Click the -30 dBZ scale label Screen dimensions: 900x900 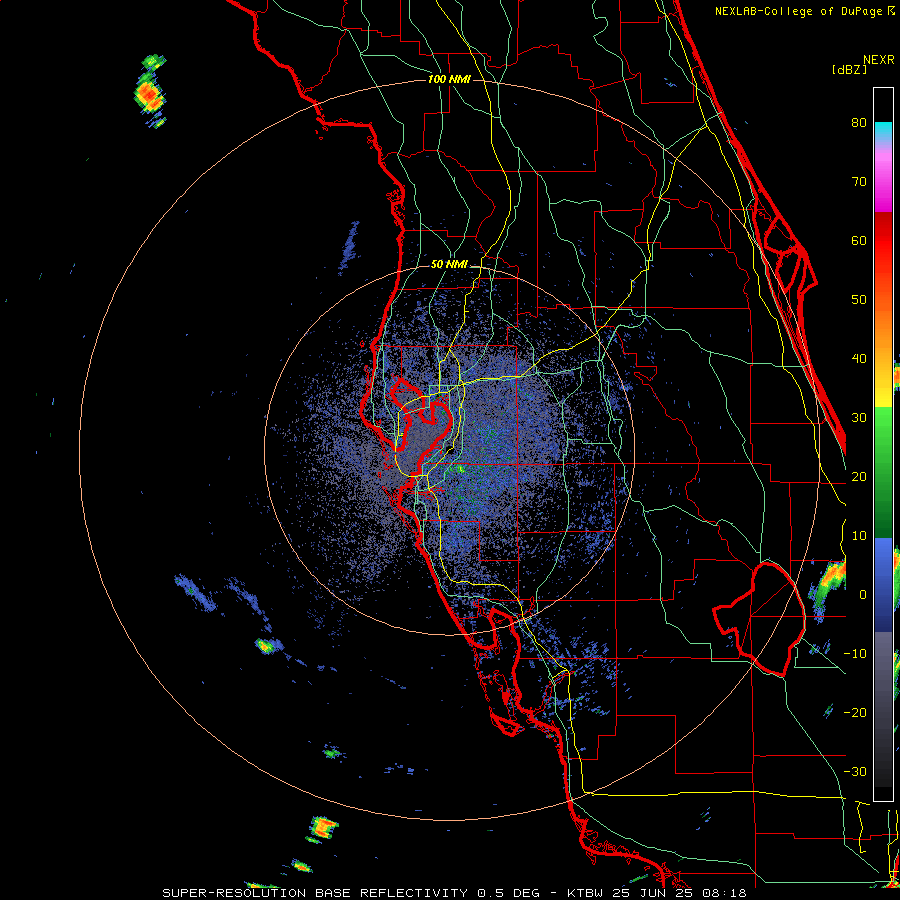(855, 772)
